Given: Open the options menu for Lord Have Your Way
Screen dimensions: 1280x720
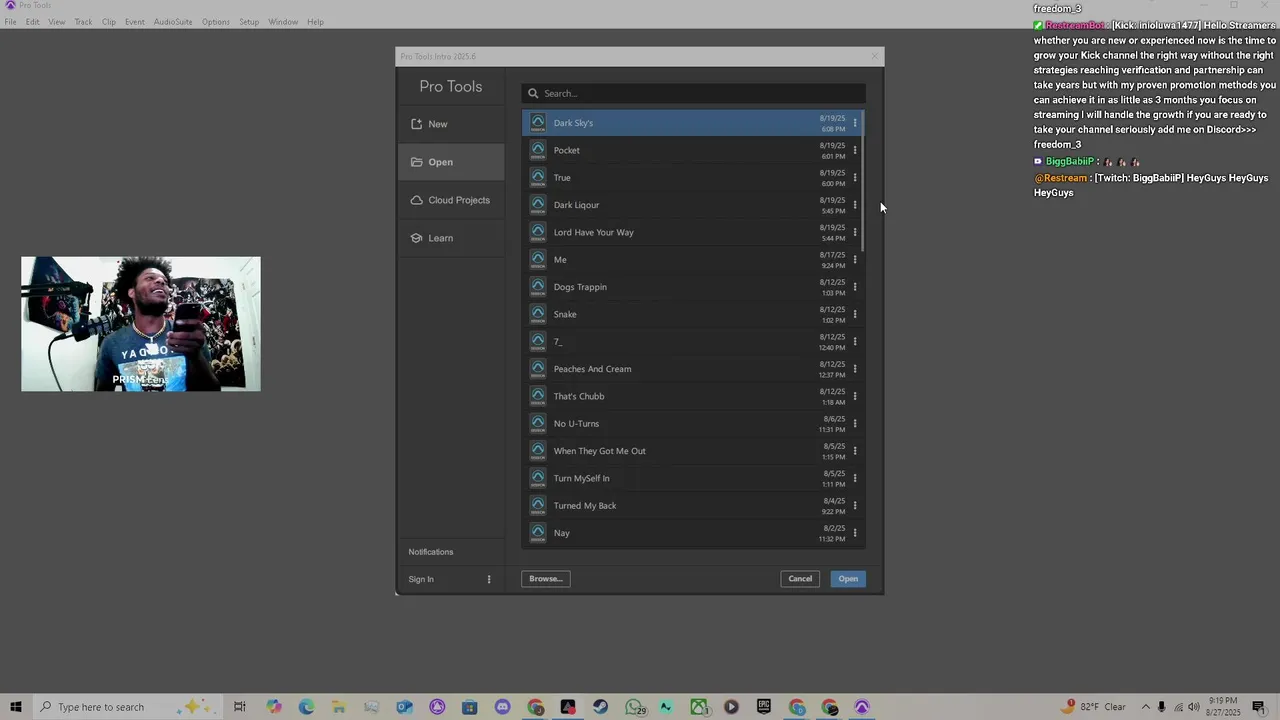Looking at the screenshot, I should [855, 232].
